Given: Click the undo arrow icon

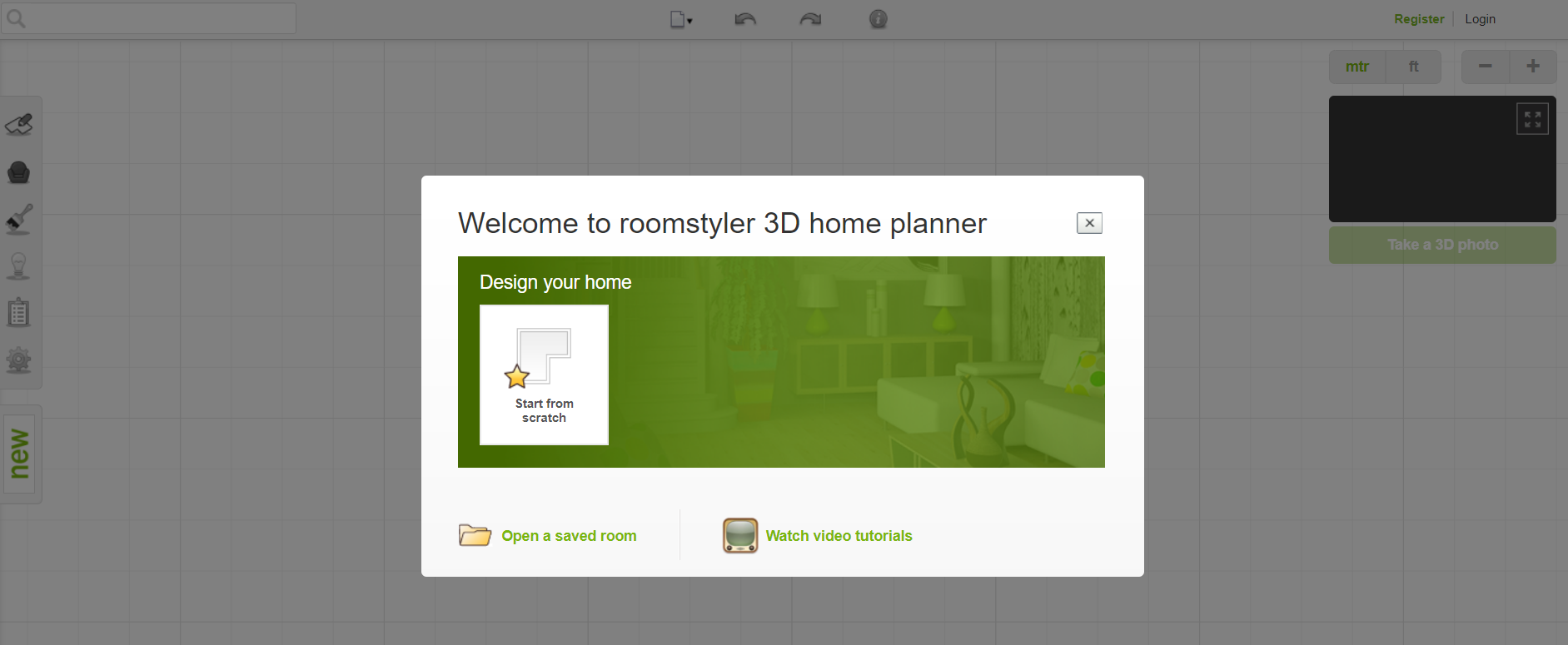Looking at the screenshot, I should click(745, 19).
